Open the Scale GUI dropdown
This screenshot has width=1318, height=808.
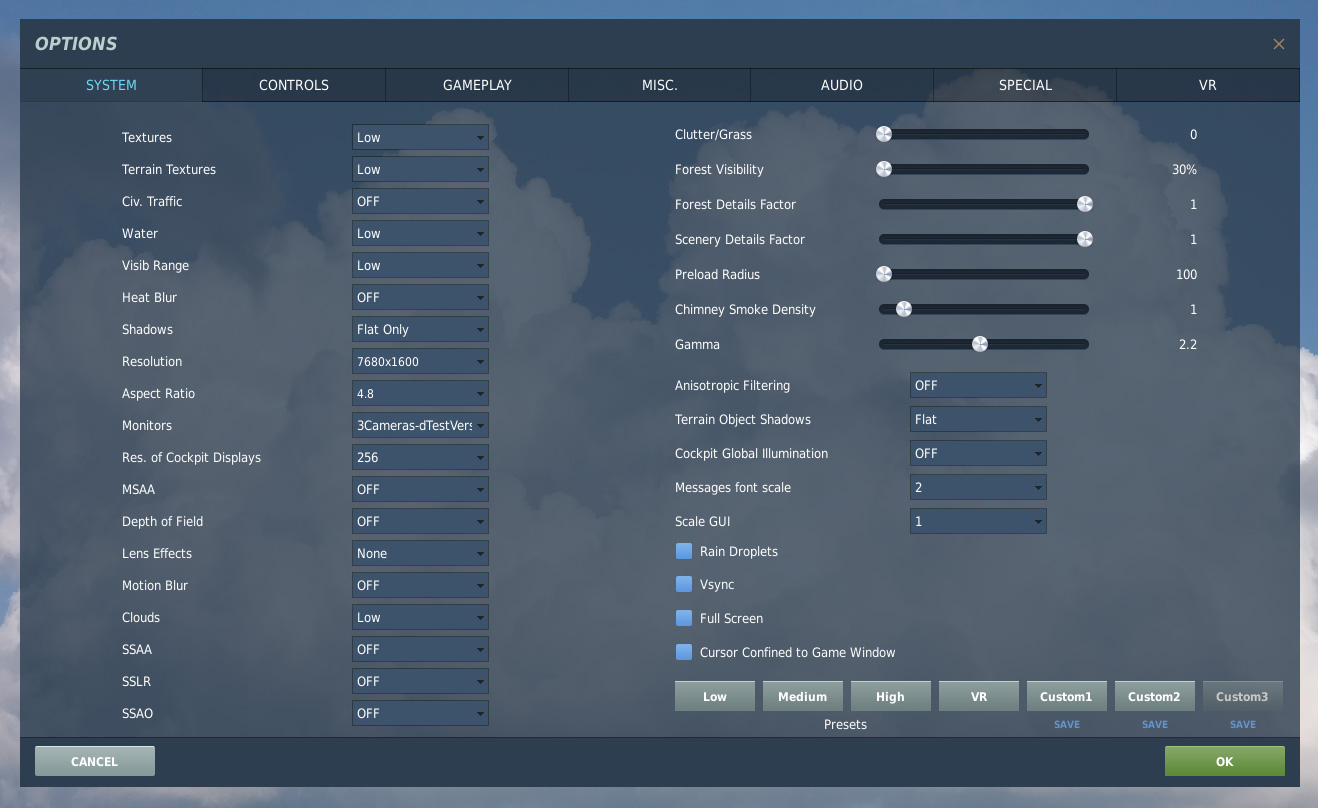(x=978, y=521)
